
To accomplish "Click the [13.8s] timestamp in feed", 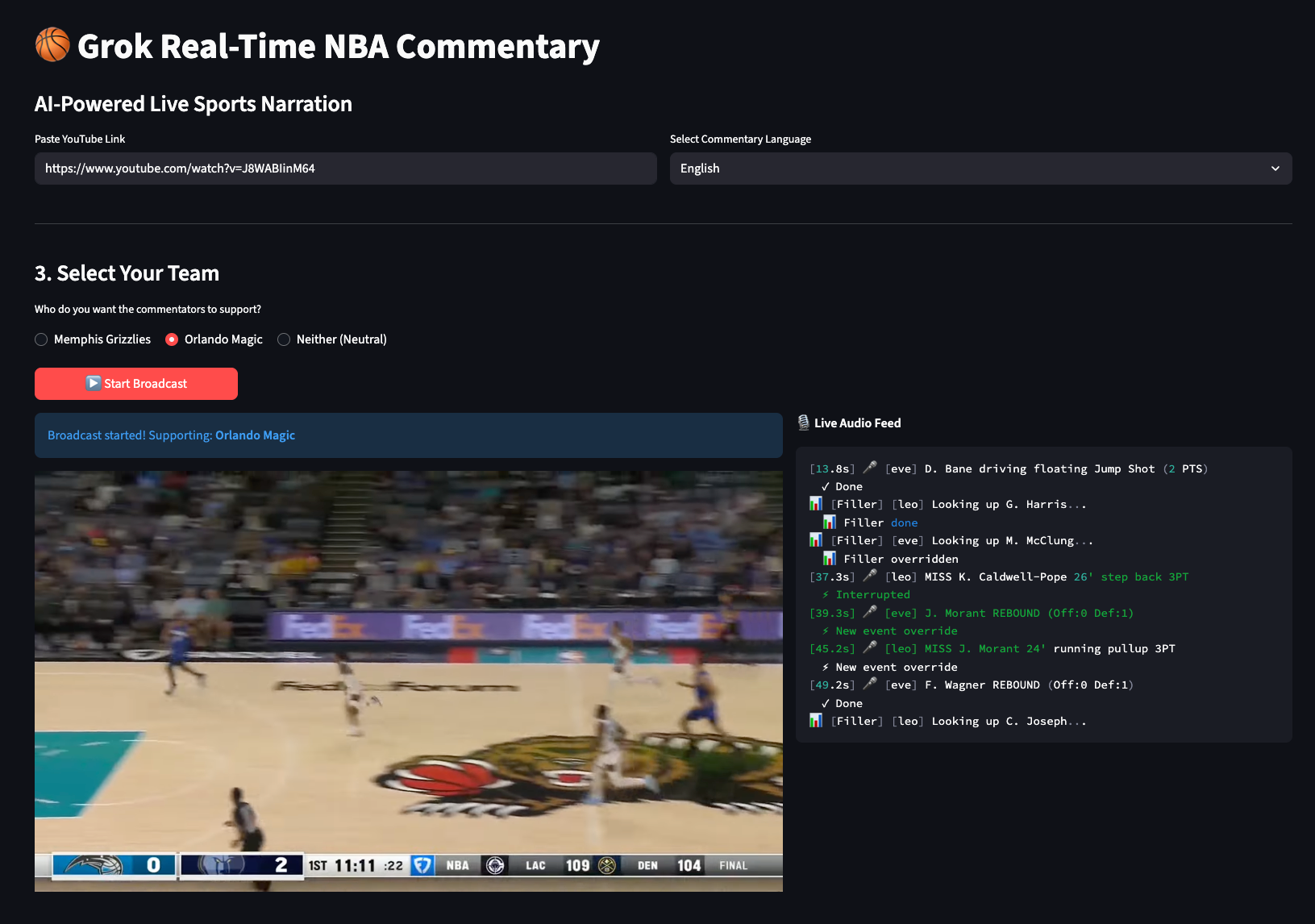I will [832, 468].
